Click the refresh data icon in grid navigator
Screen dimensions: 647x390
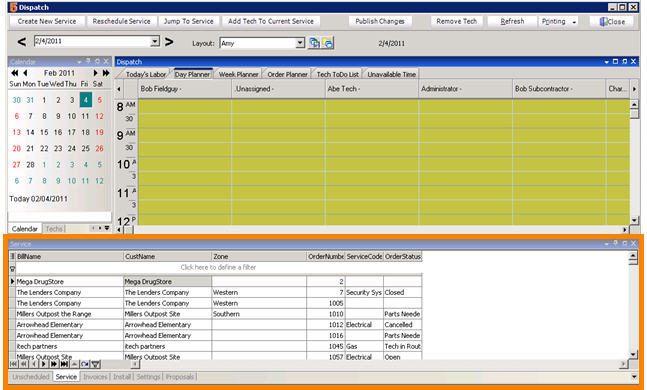[x=85, y=364]
